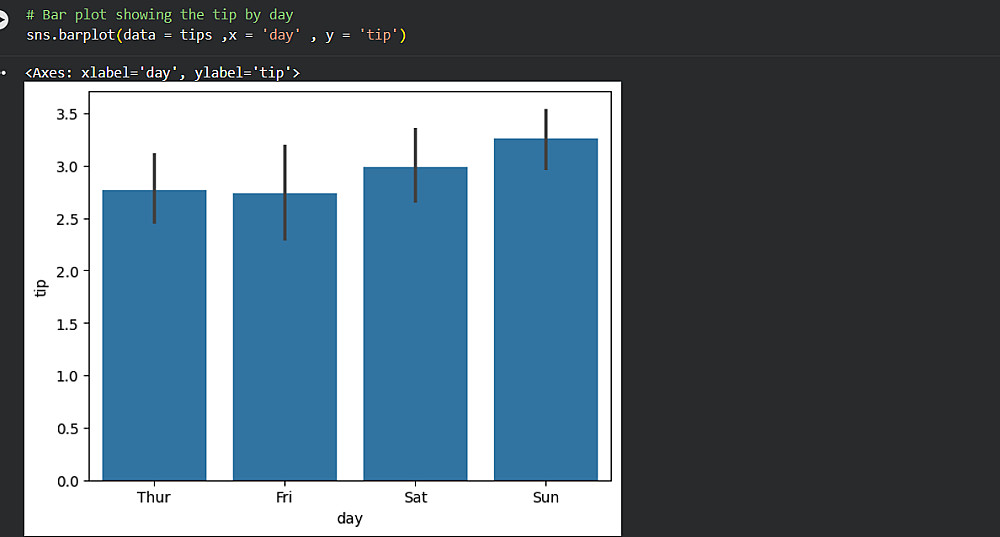Click the output indicator dot beside Axes text

(4, 73)
